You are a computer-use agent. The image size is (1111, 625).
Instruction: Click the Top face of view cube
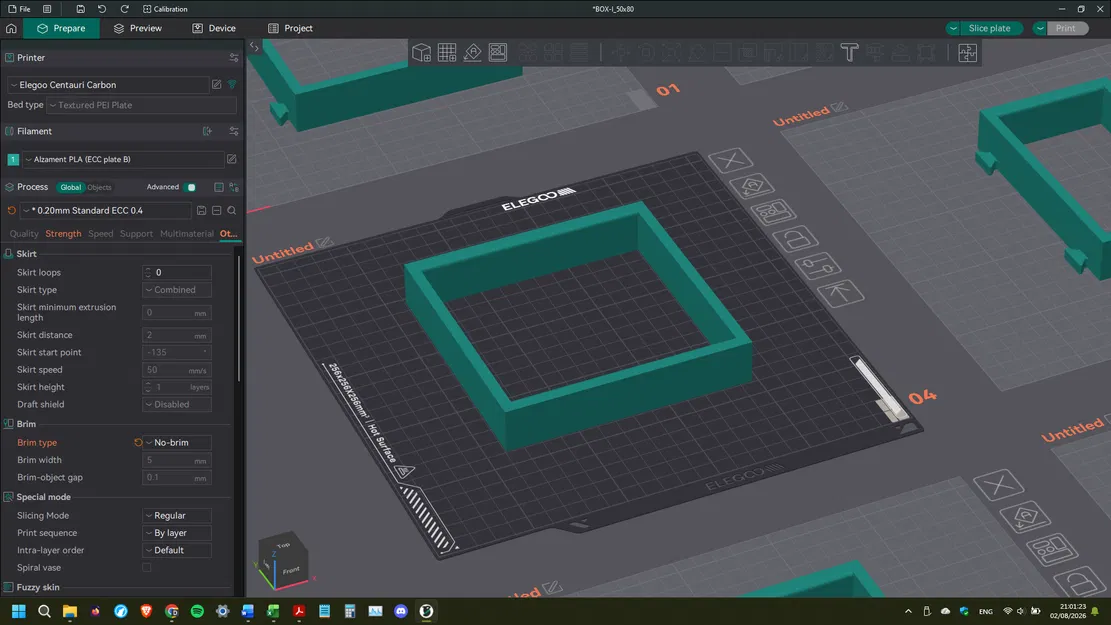coord(283,545)
